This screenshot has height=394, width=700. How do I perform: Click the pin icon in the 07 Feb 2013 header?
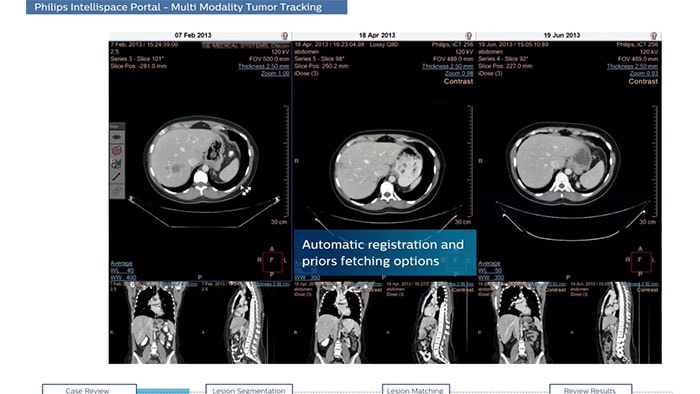[285, 36]
